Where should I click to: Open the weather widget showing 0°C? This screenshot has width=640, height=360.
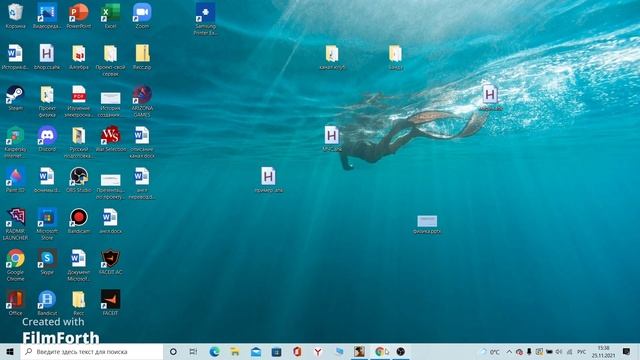click(490, 351)
